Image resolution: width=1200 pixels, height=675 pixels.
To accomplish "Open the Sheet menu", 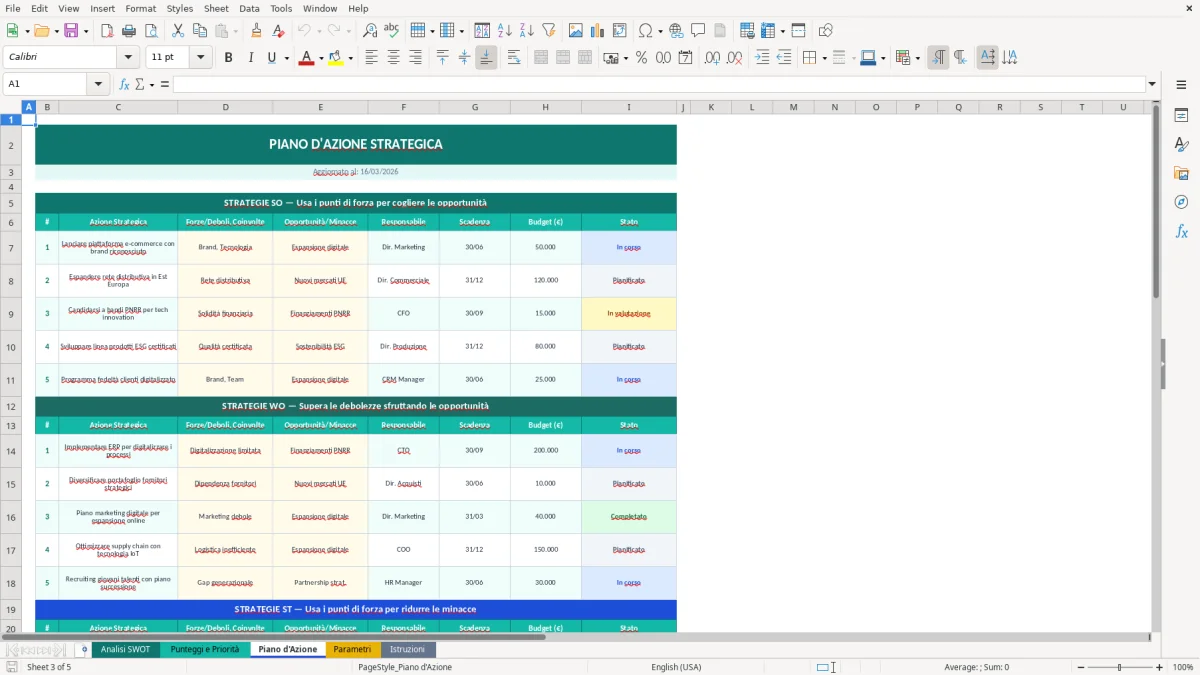I will tap(216, 8).
